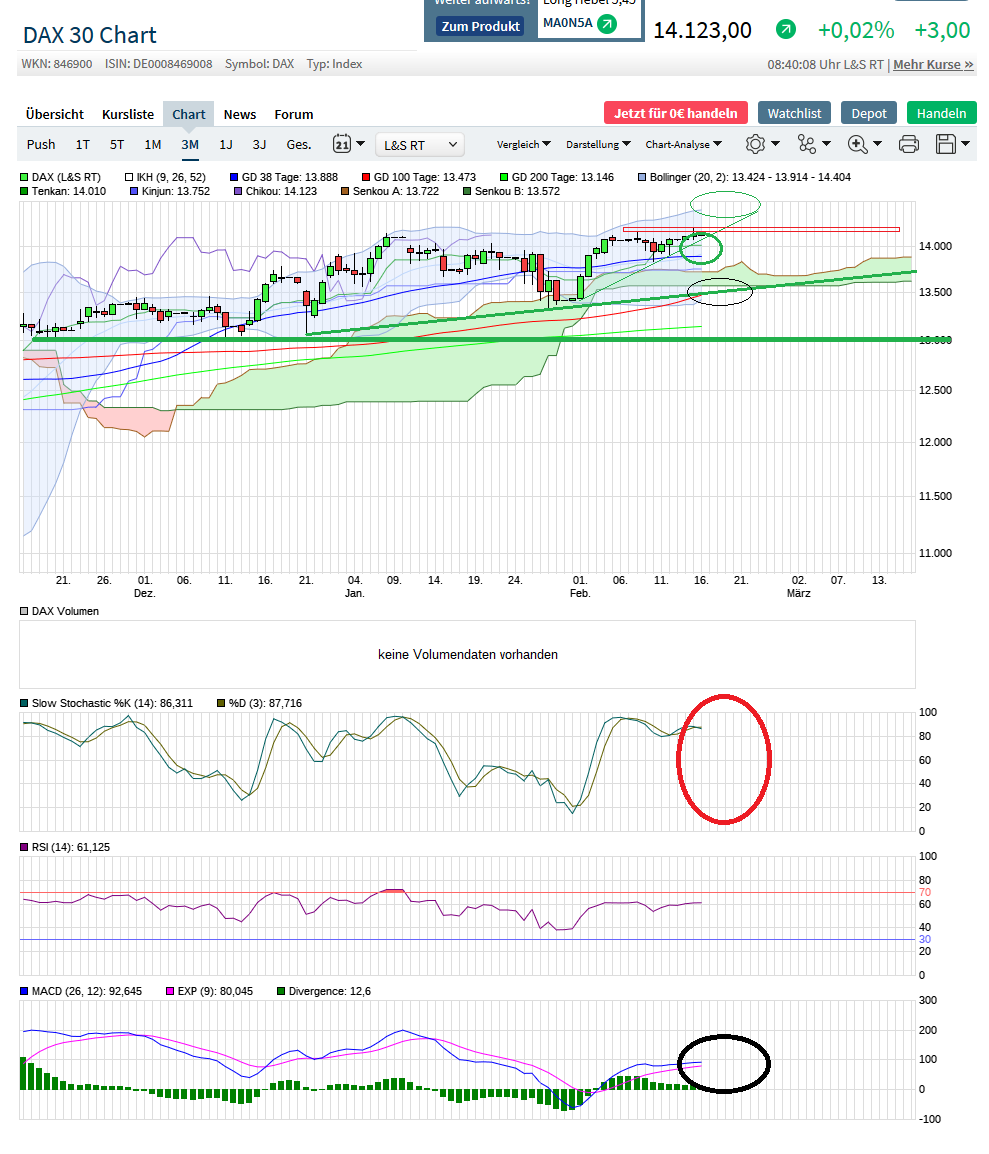Click the GD 38 Tage legend swatch
989x1154 pixels.
(234, 177)
